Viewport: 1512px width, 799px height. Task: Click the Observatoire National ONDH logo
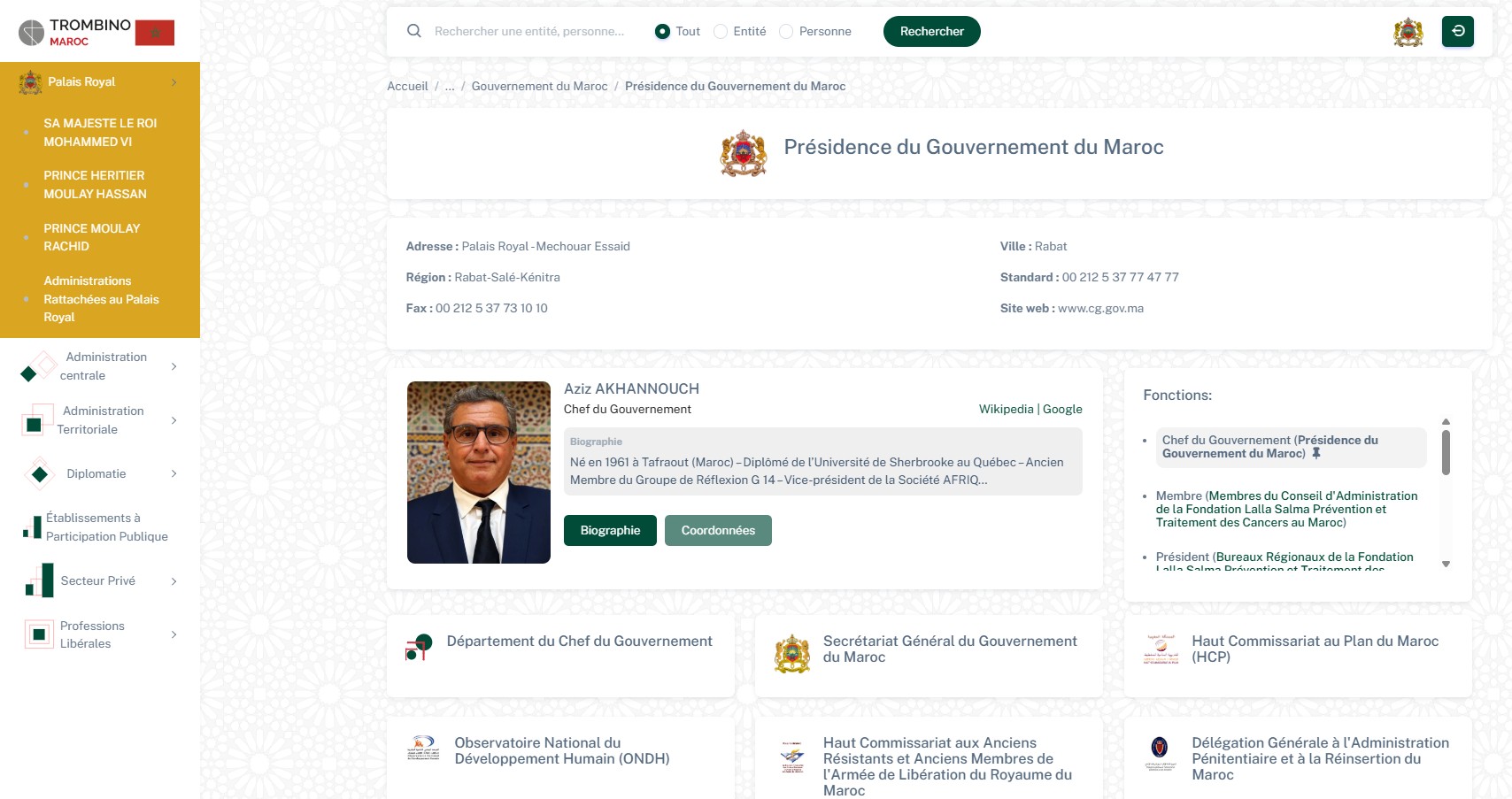[423, 749]
